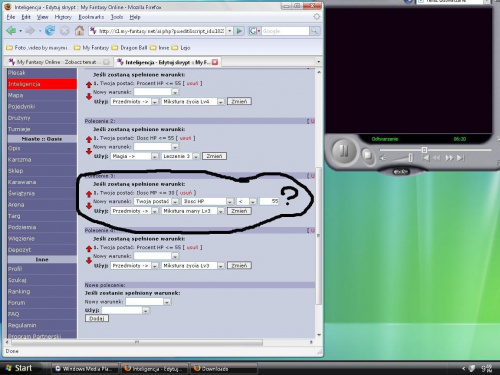Viewport: 500px width, 375px height.
Task: Open the Magia -> action dropdown
Action: point(155,156)
